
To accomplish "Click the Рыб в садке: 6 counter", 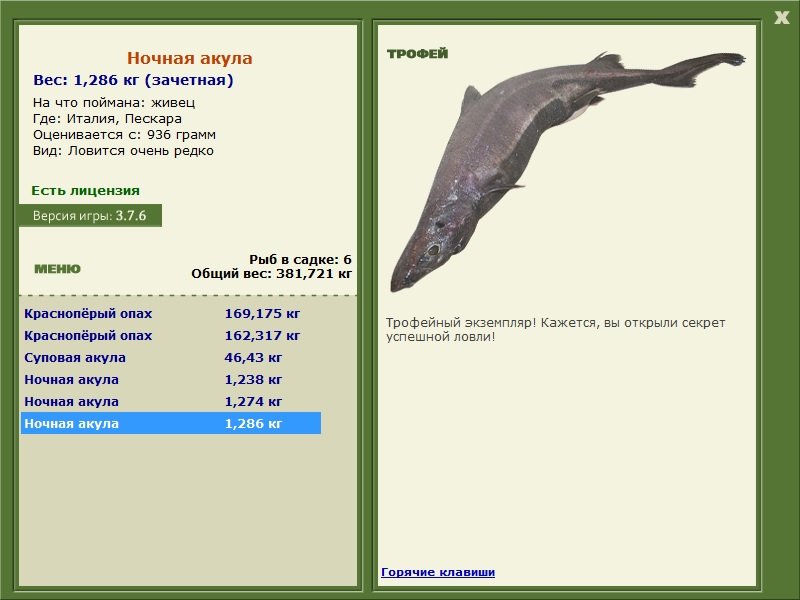I will tap(300, 259).
